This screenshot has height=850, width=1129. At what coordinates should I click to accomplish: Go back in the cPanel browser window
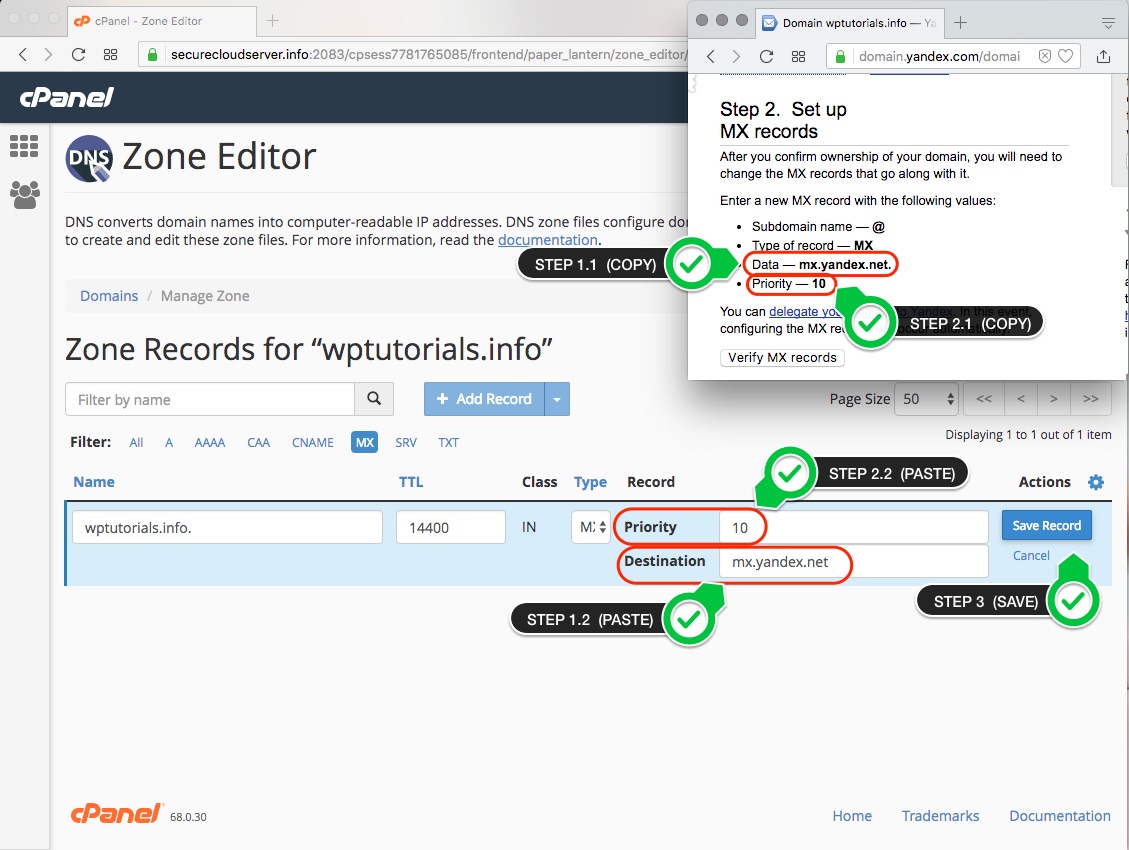(x=22, y=55)
